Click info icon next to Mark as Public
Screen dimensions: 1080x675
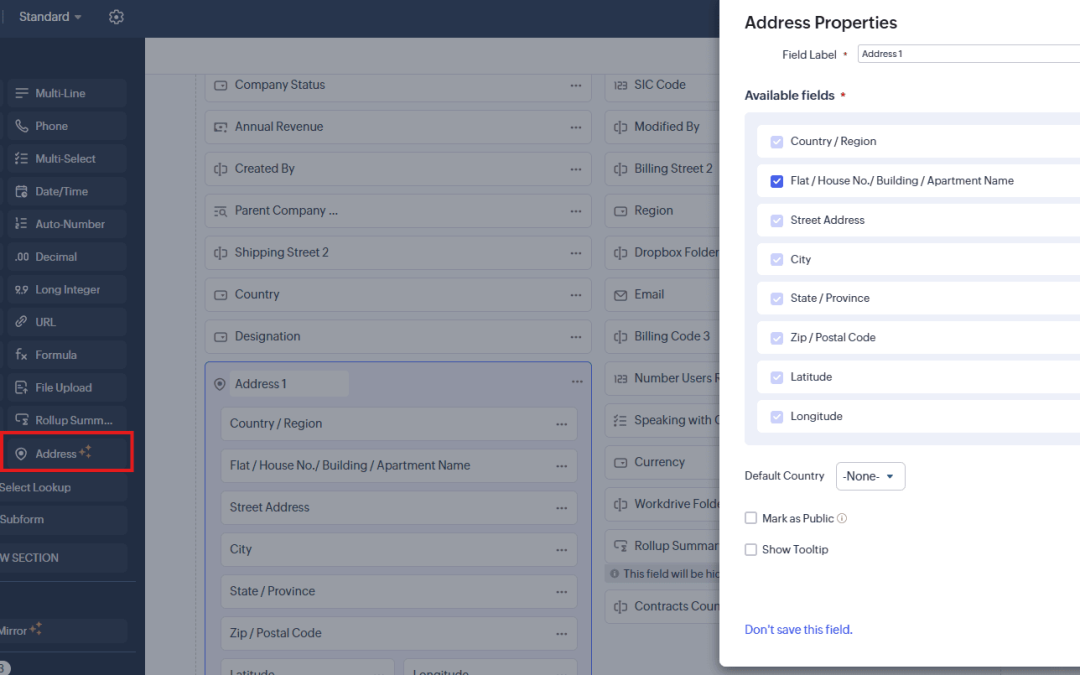click(x=842, y=518)
